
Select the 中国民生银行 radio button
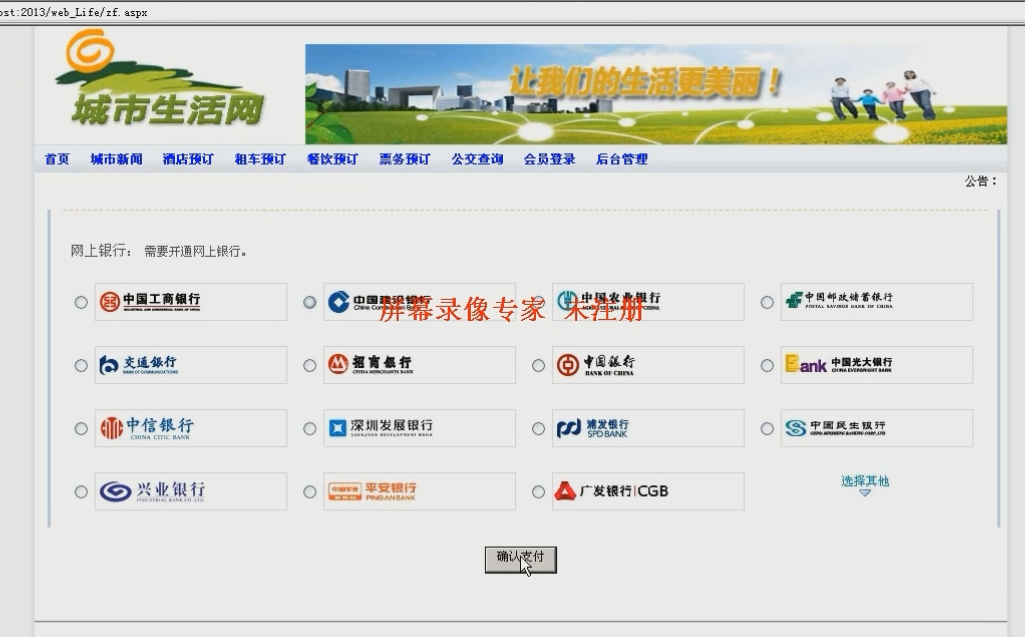coord(767,429)
